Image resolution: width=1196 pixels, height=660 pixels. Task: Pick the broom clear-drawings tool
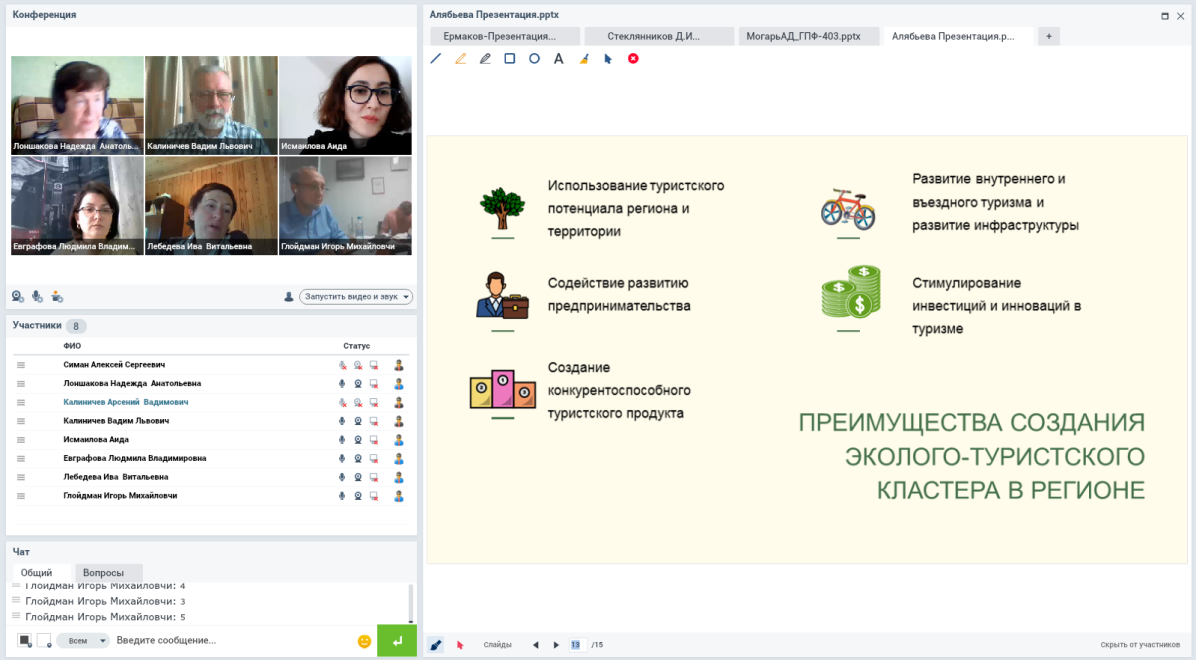coord(584,59)
